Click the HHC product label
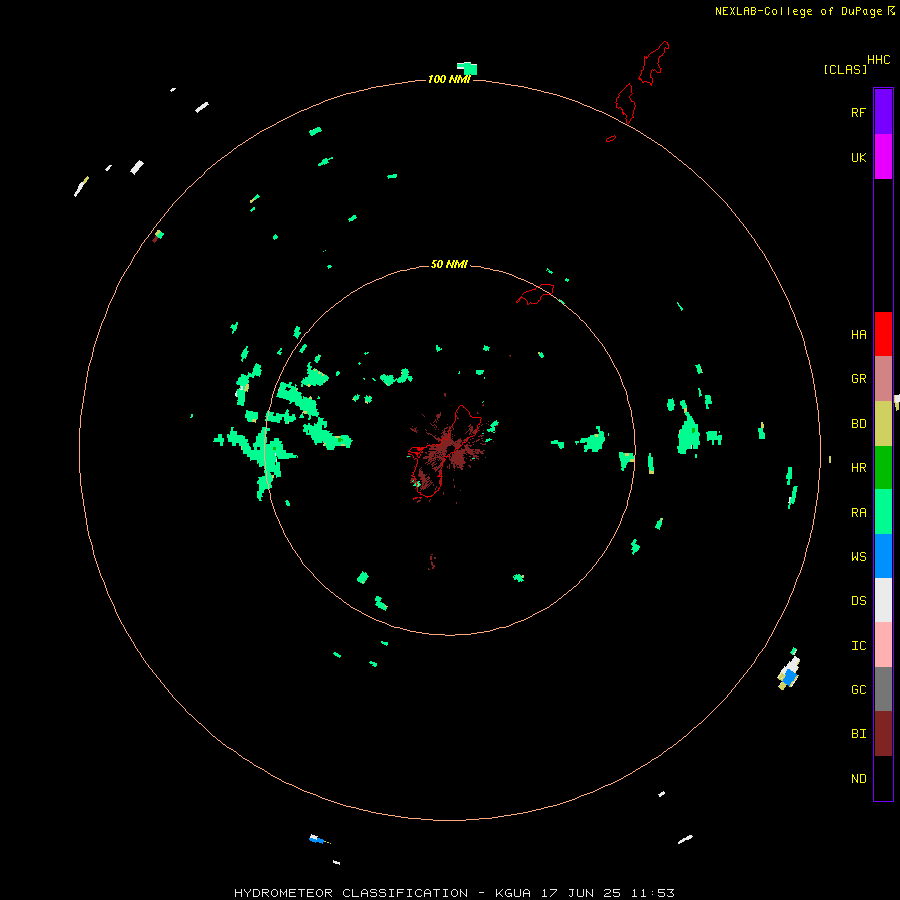 click(x=878, y=60)
